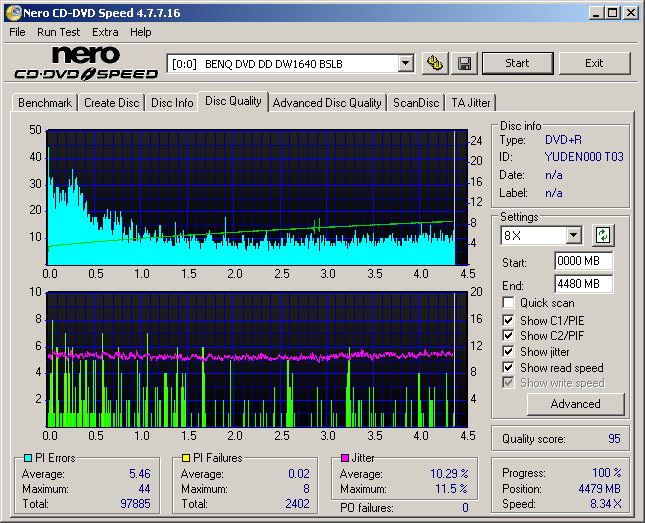Minimize the Nero CD-DVD Speed window
645x523 pixels.
[x=596, y=13]
